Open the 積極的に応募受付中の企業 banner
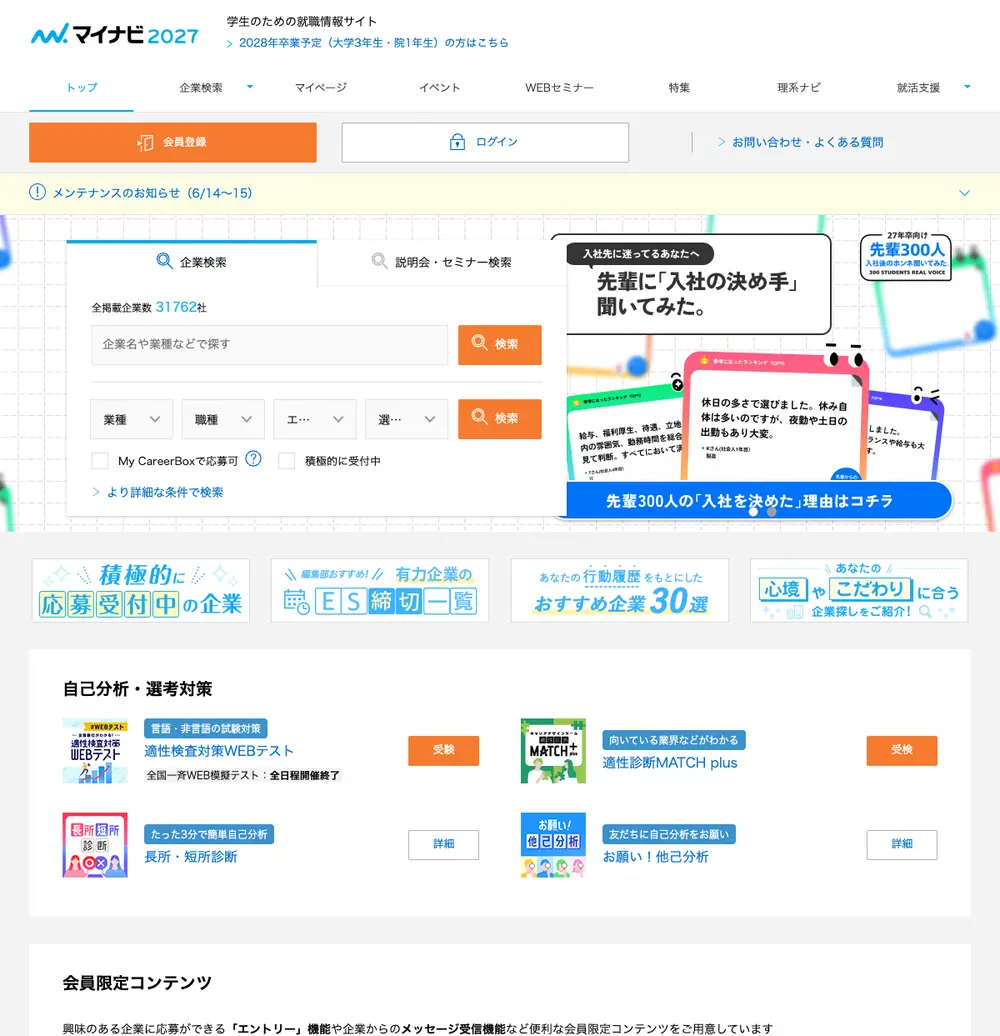 141,590
